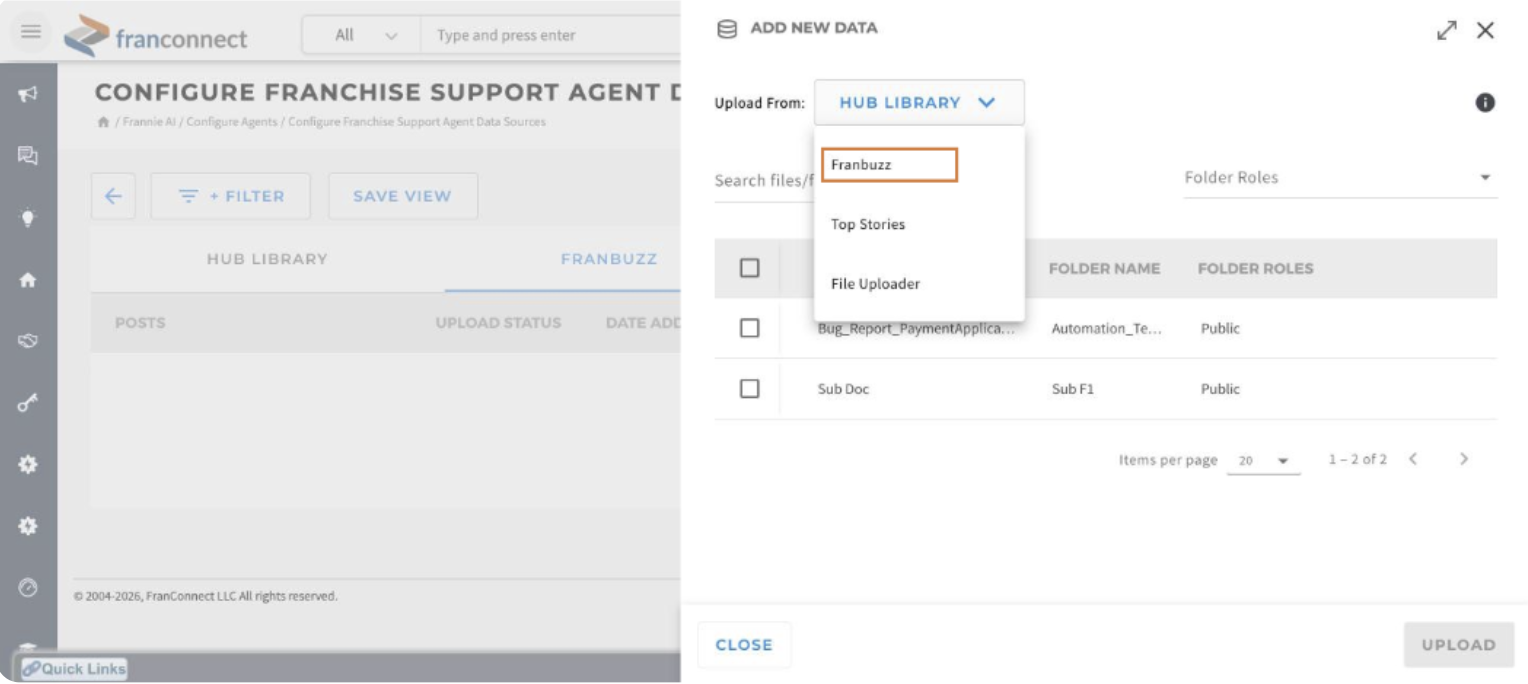Click the Automation_Te folder name cell
Viewport: 1528px width, 684px height.
(1107, 329)
